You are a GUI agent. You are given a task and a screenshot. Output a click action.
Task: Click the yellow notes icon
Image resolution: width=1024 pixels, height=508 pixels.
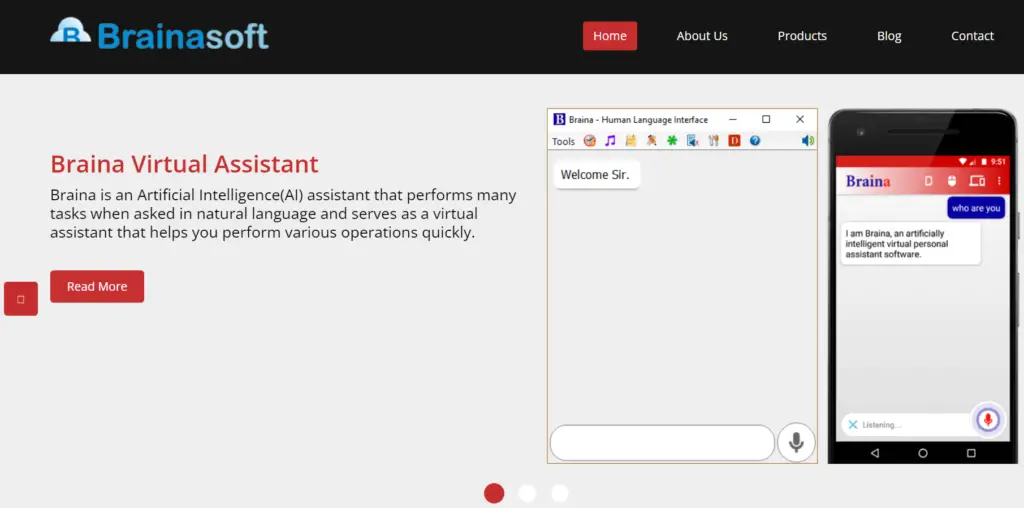(631, 141)
